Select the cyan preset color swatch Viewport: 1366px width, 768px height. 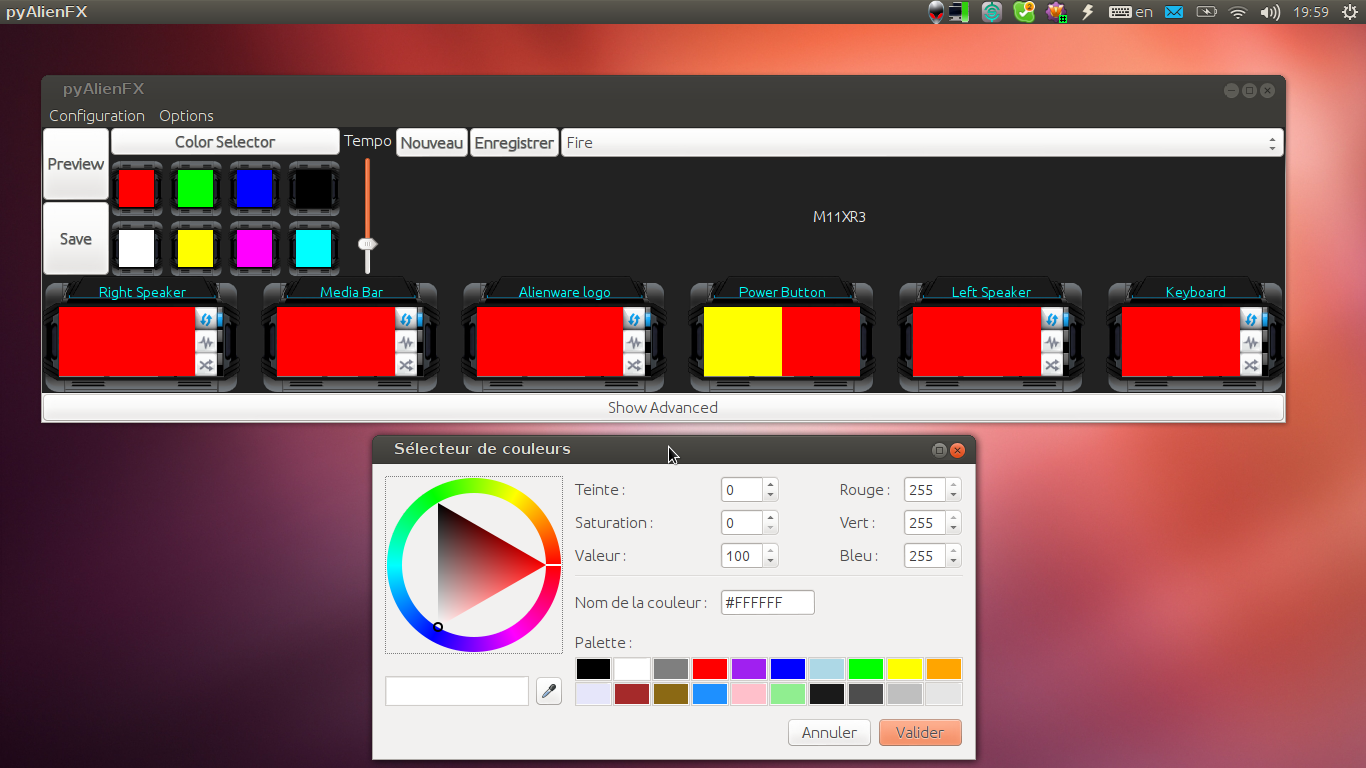(x=313, y=248)
